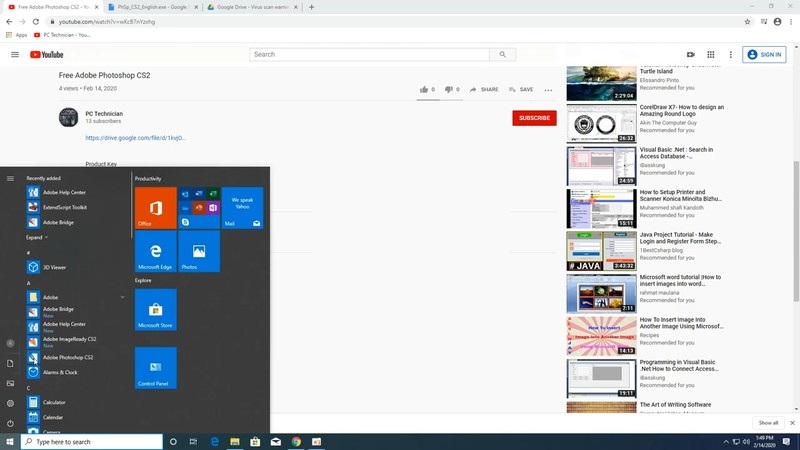
Task: Collapse the Adobe folder in the app list
Action: (x=122, y=297)
